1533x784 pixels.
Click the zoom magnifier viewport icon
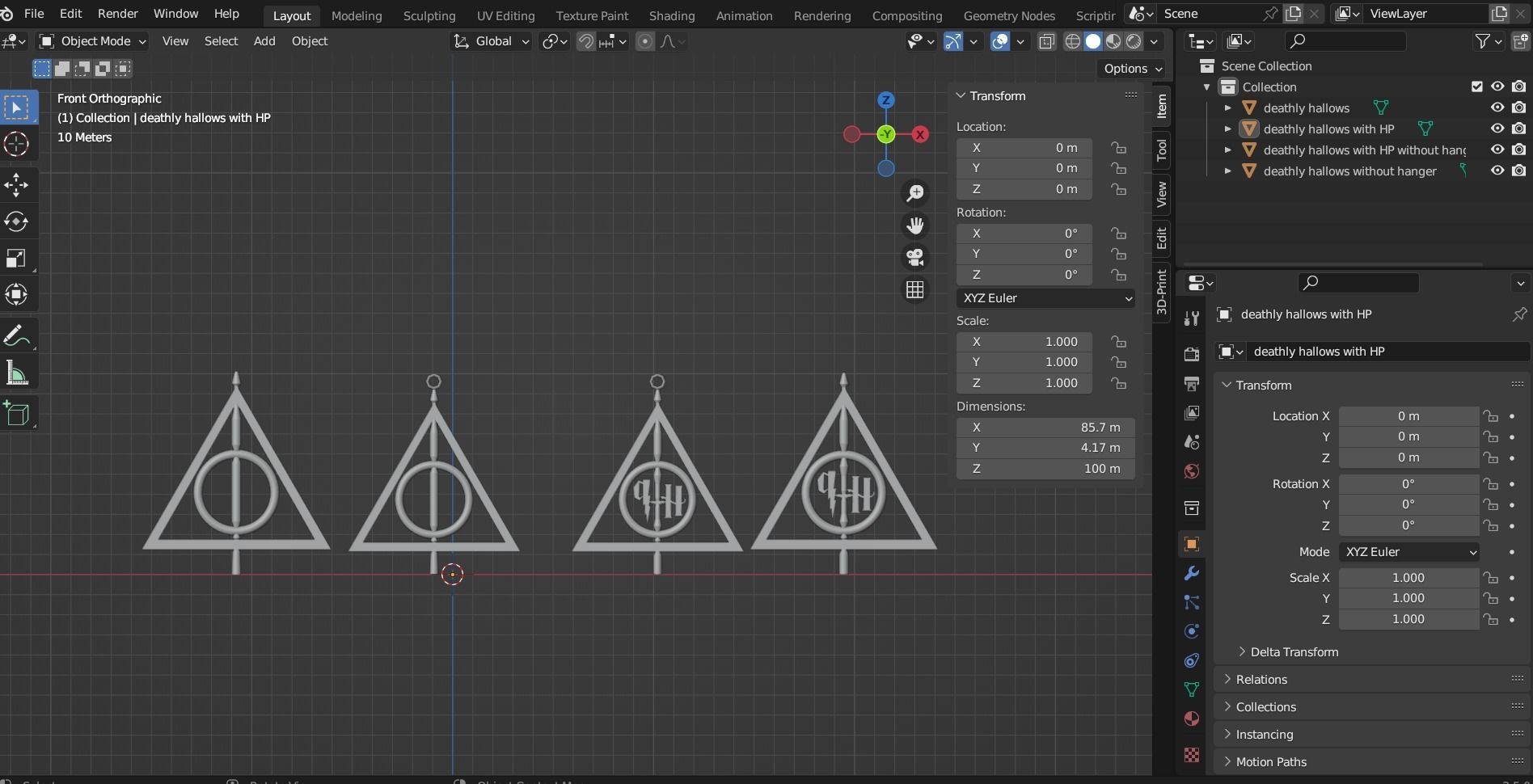point(915,193)
